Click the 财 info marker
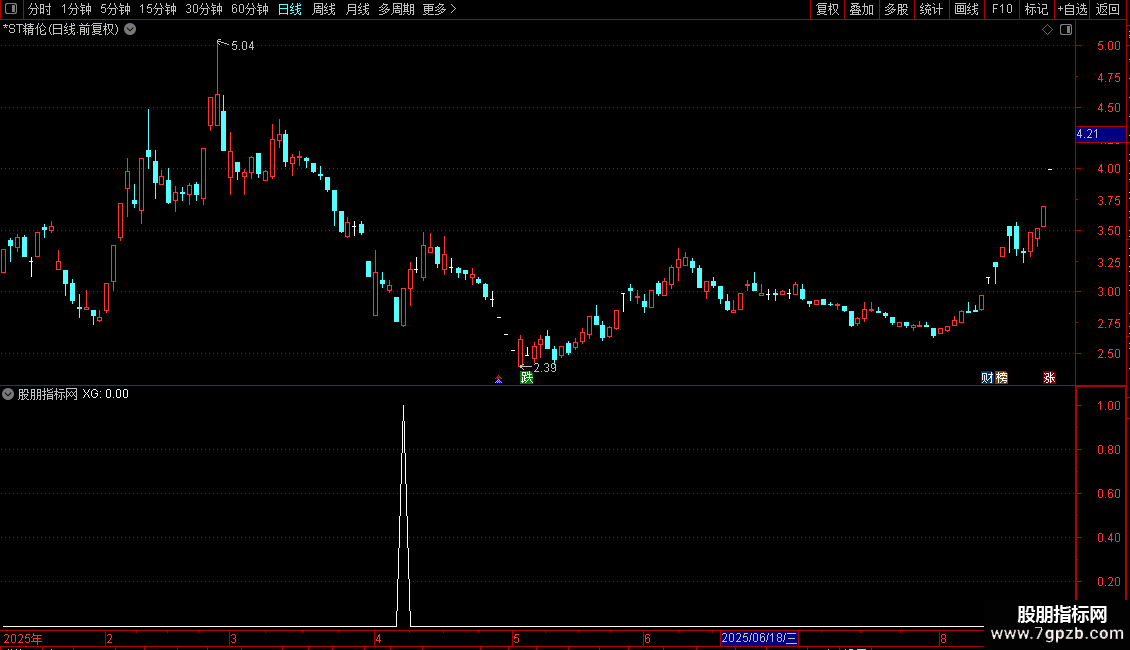Screen dimensions: 1130x650 [987, 378]
